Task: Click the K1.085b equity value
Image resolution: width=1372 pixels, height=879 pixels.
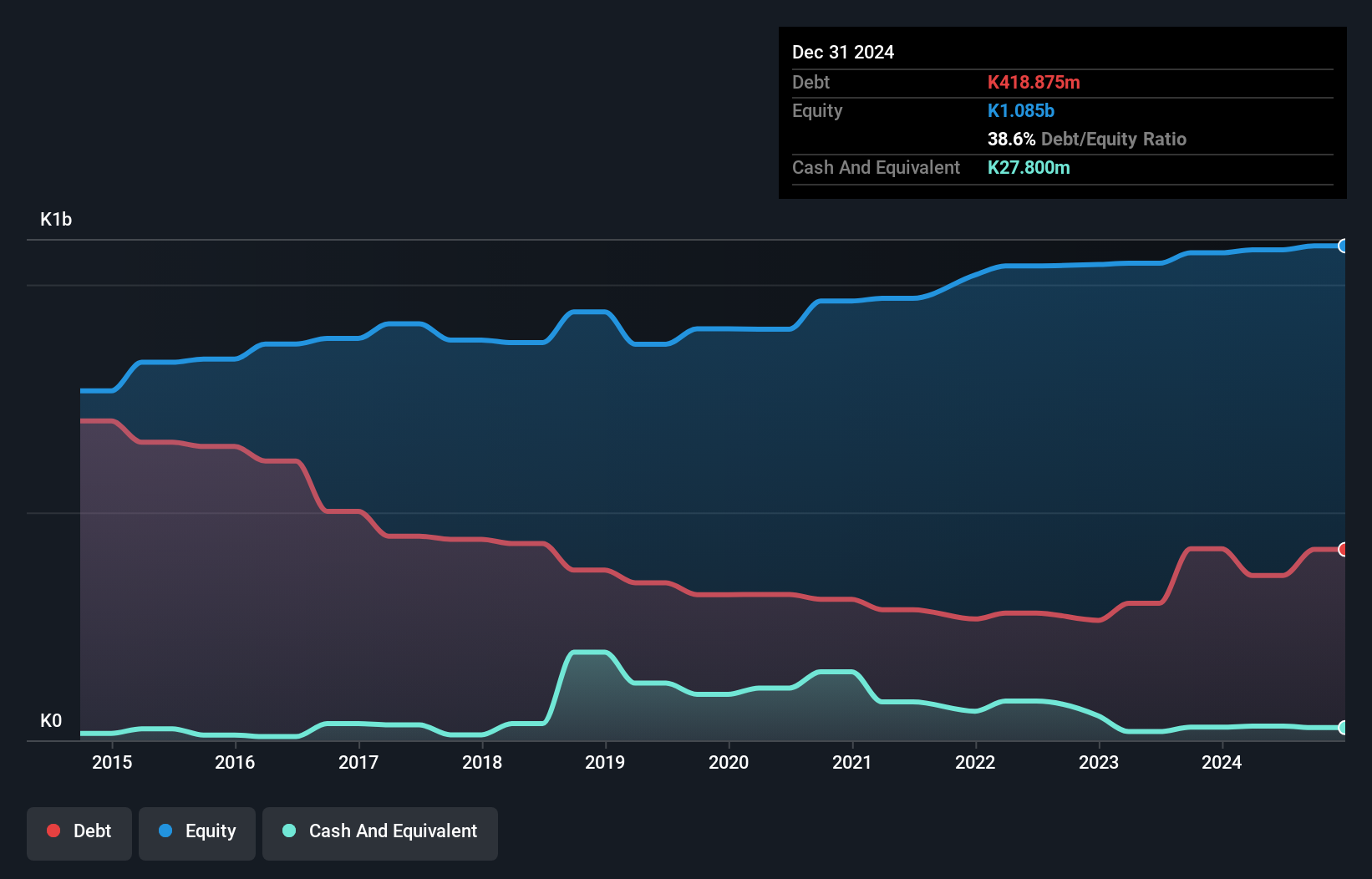Action: point(1021,110)
